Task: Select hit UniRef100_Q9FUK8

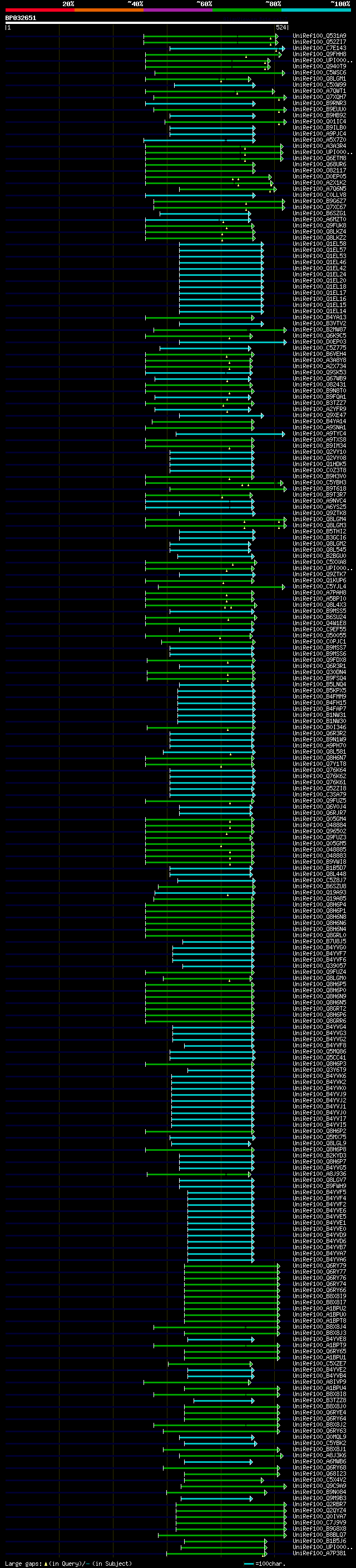Action: (x=319, y=225)
